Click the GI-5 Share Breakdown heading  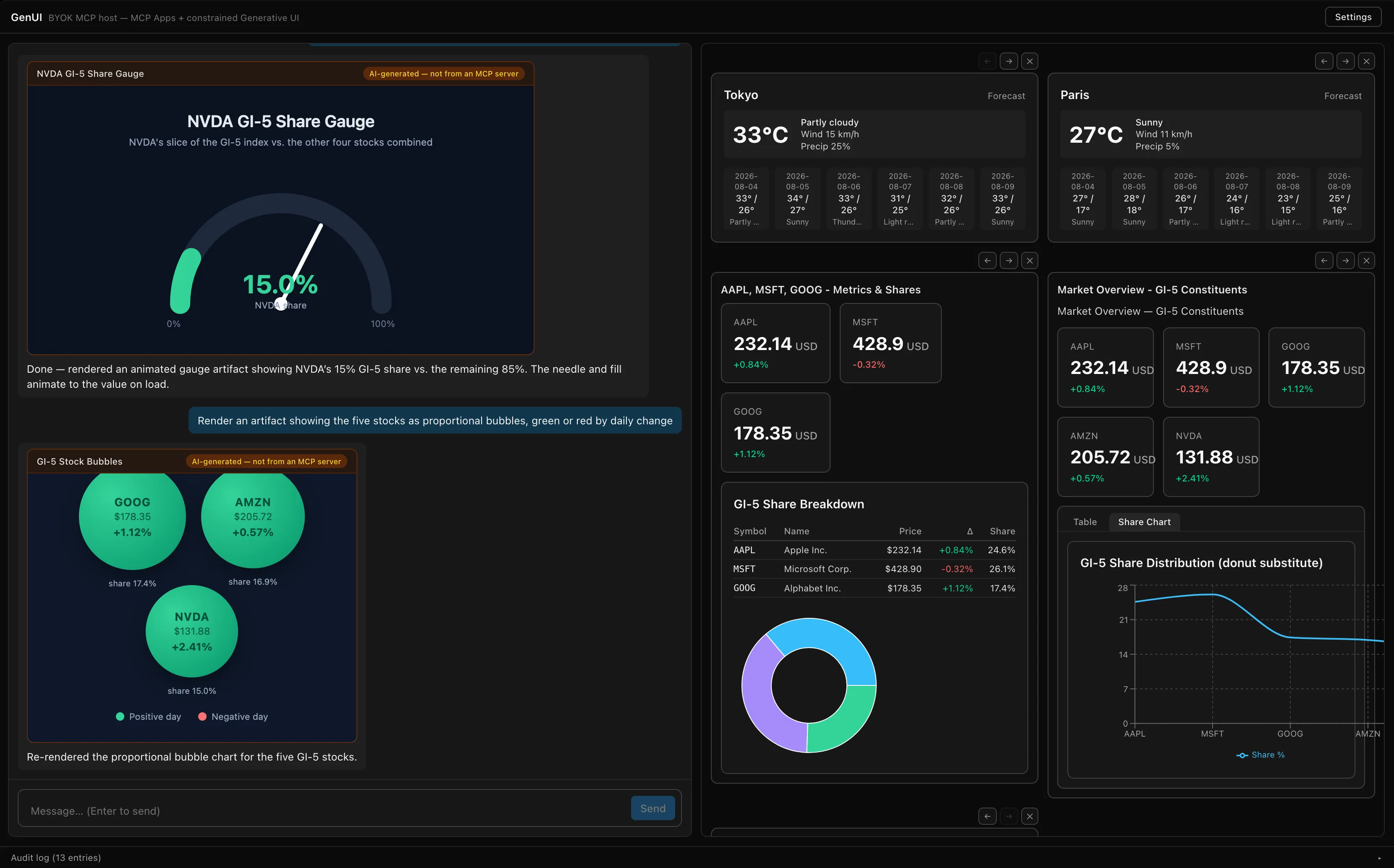[x=799, y=504]
